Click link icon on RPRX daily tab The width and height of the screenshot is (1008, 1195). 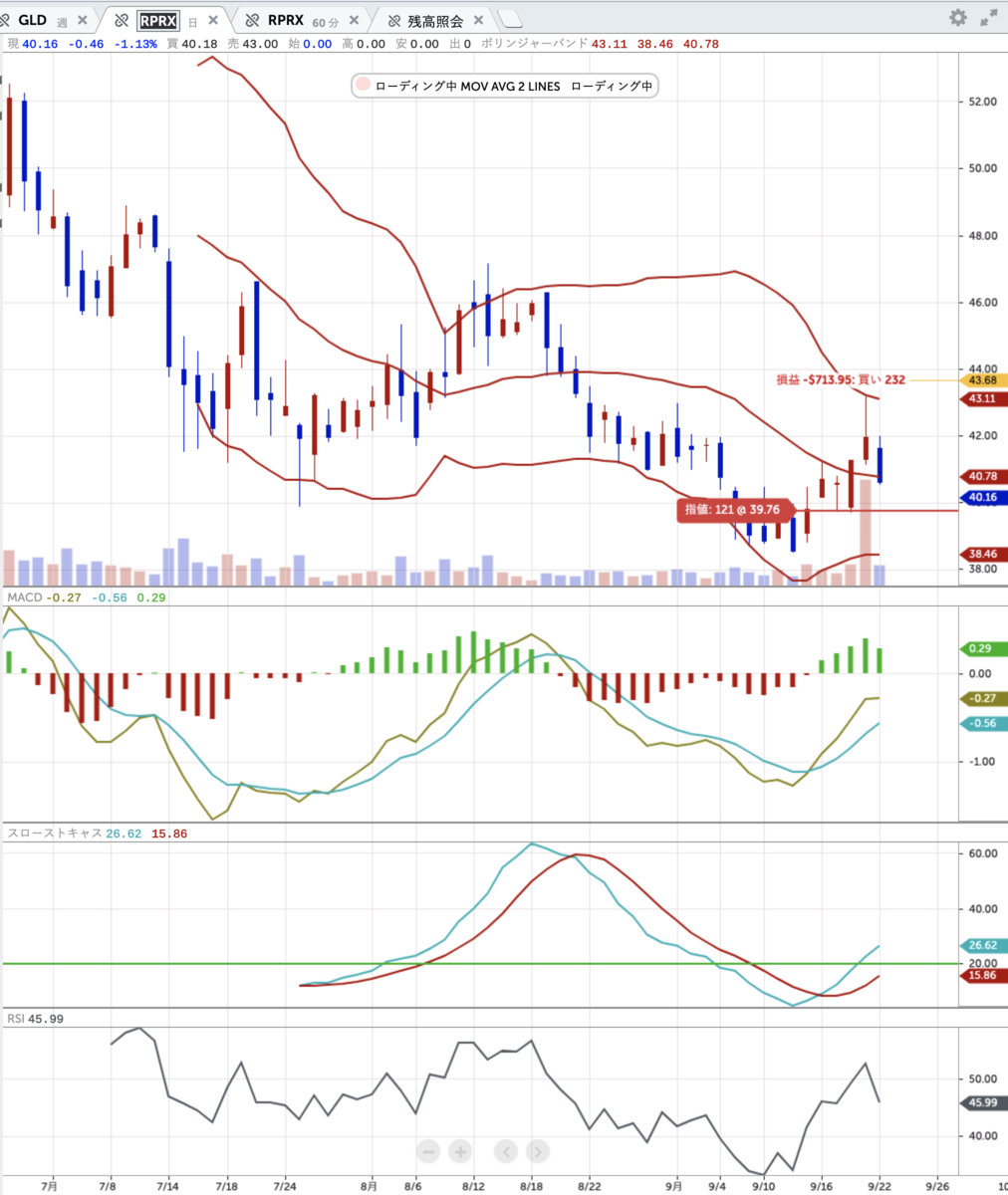coord(123,19)
